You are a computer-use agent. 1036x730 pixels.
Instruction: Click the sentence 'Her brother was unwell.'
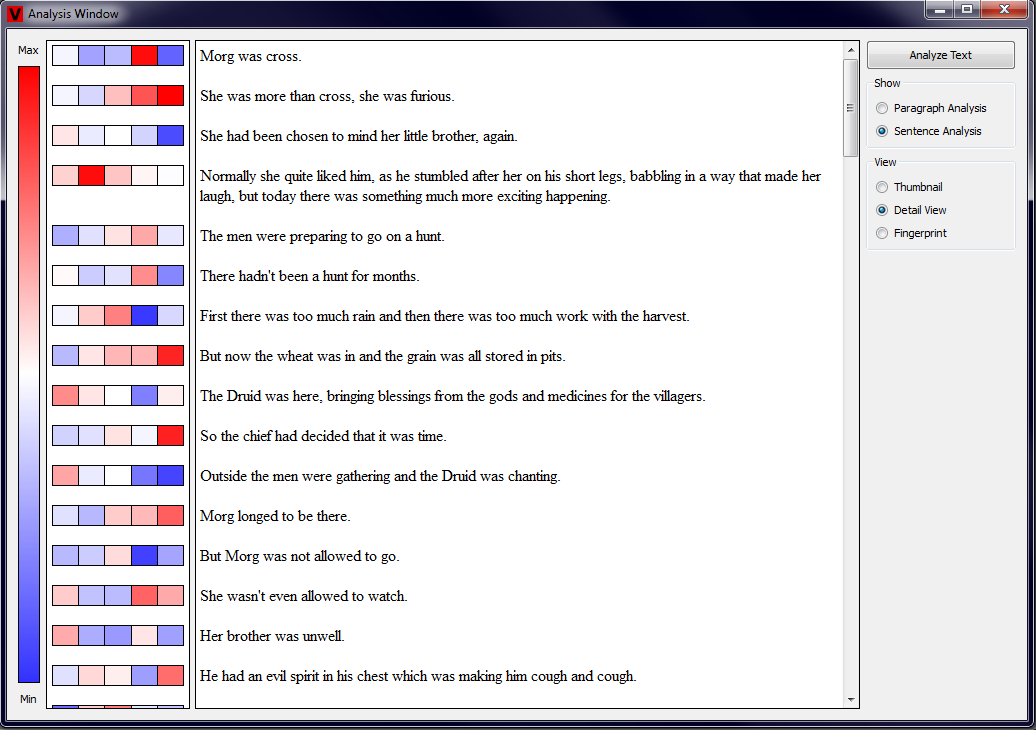[x=272, y=636]
